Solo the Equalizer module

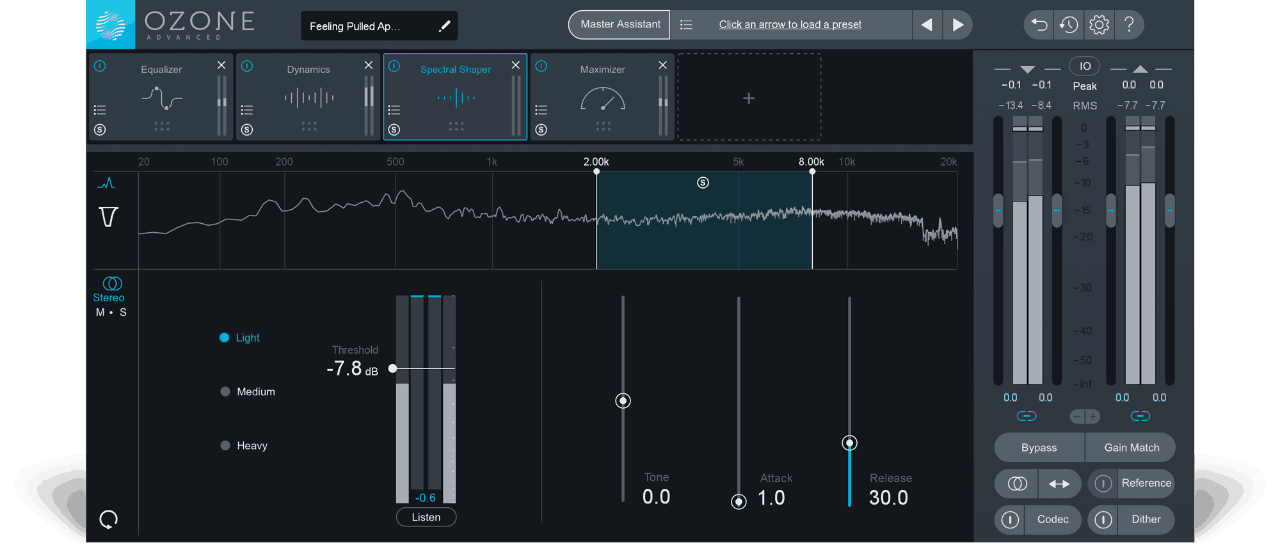(99, 130)
